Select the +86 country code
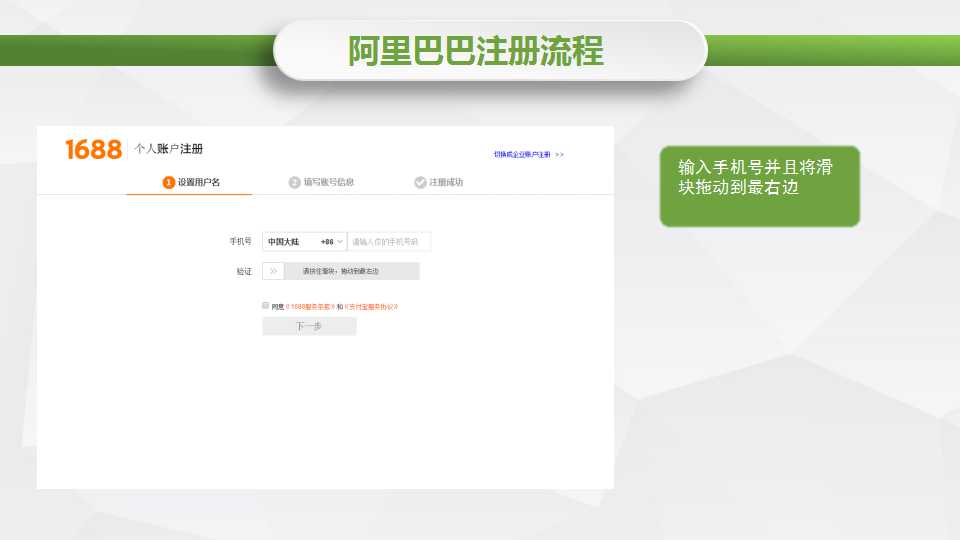The width and height of the screenshot is (960, 540). tap(326, 242)
